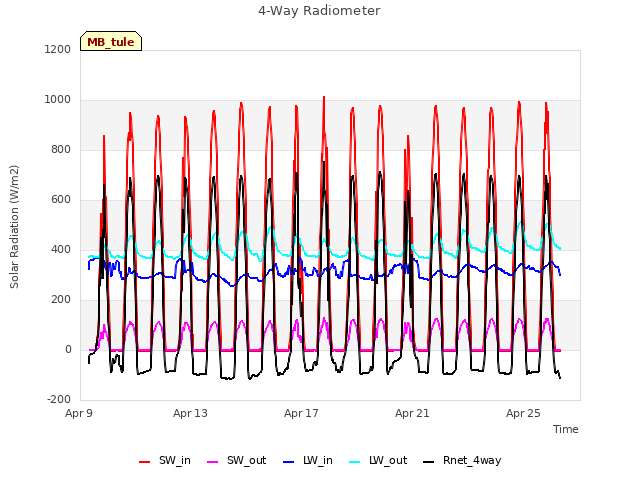The width and height of the screenshot is (640, 480).
Task: Click the Apr 13 x-axis label
Action: pyautogui.click(x=190, y=413)
